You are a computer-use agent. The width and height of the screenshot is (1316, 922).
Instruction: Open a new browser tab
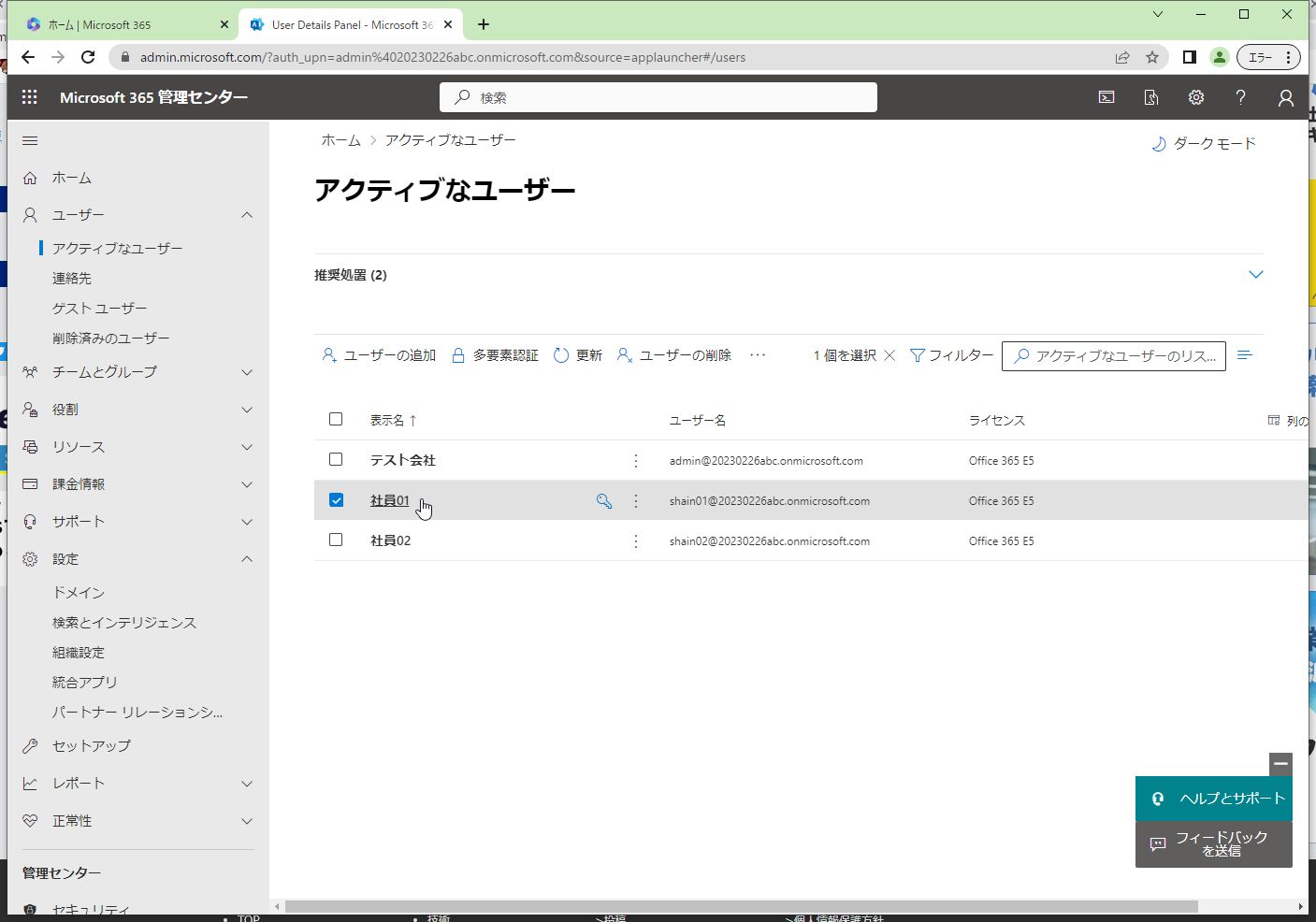coord(484,24)
